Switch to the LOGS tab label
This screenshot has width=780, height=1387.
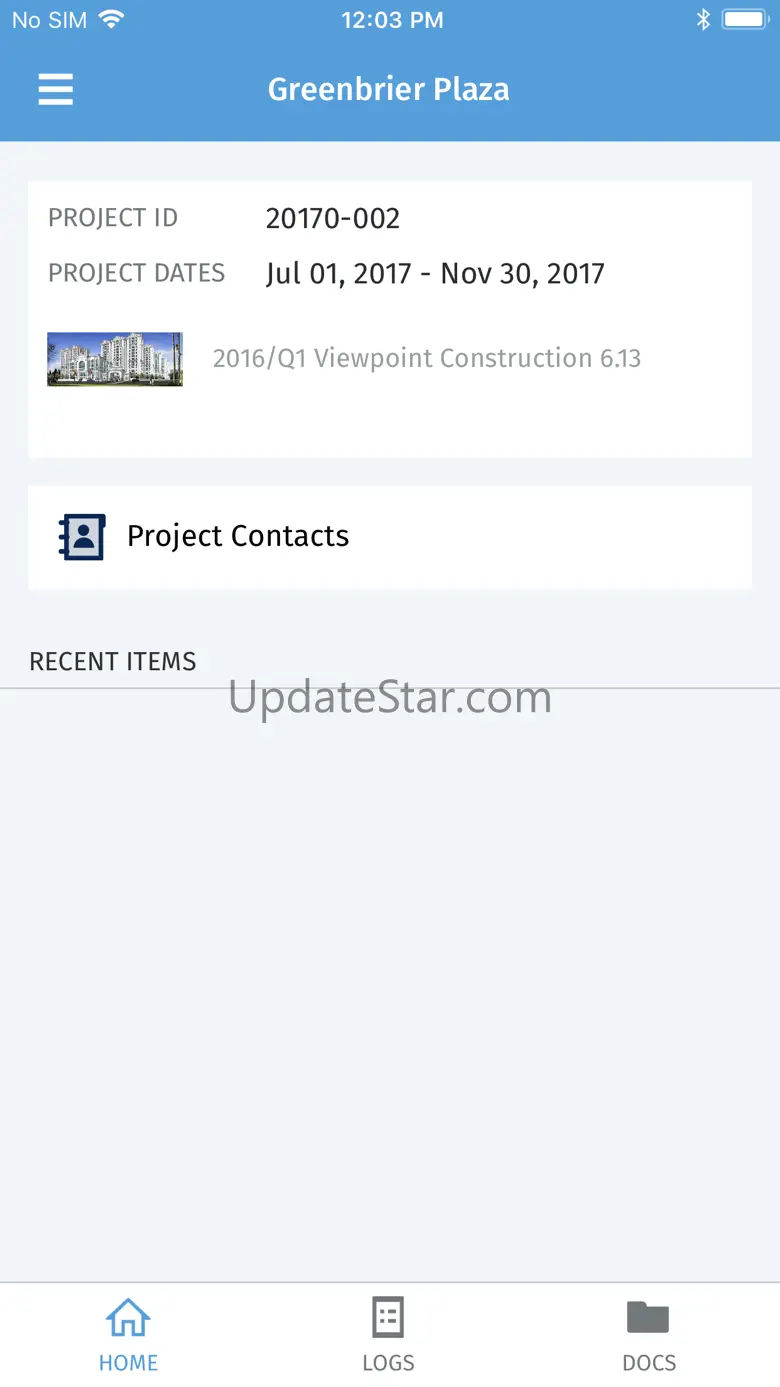point(388,1363)
